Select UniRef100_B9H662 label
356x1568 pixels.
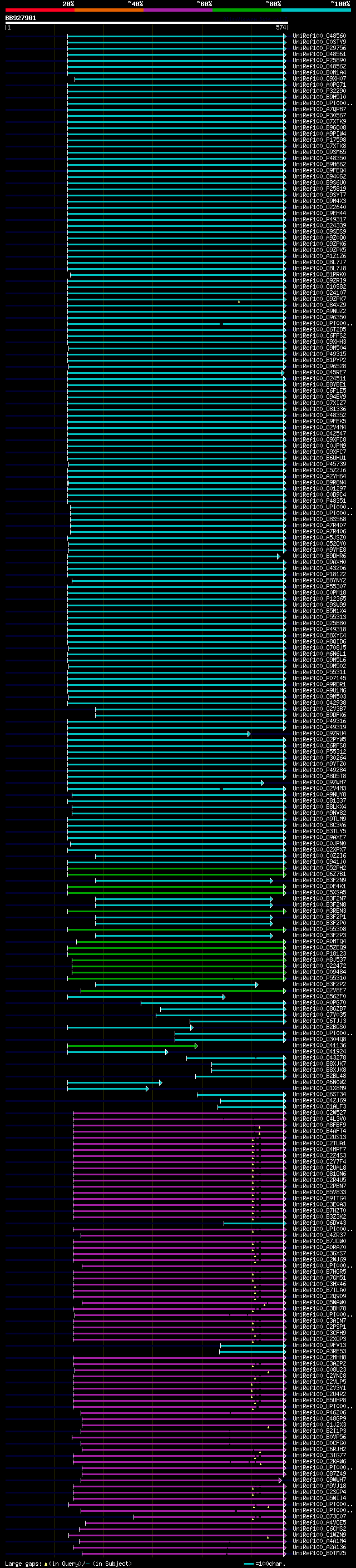point(319,164)
